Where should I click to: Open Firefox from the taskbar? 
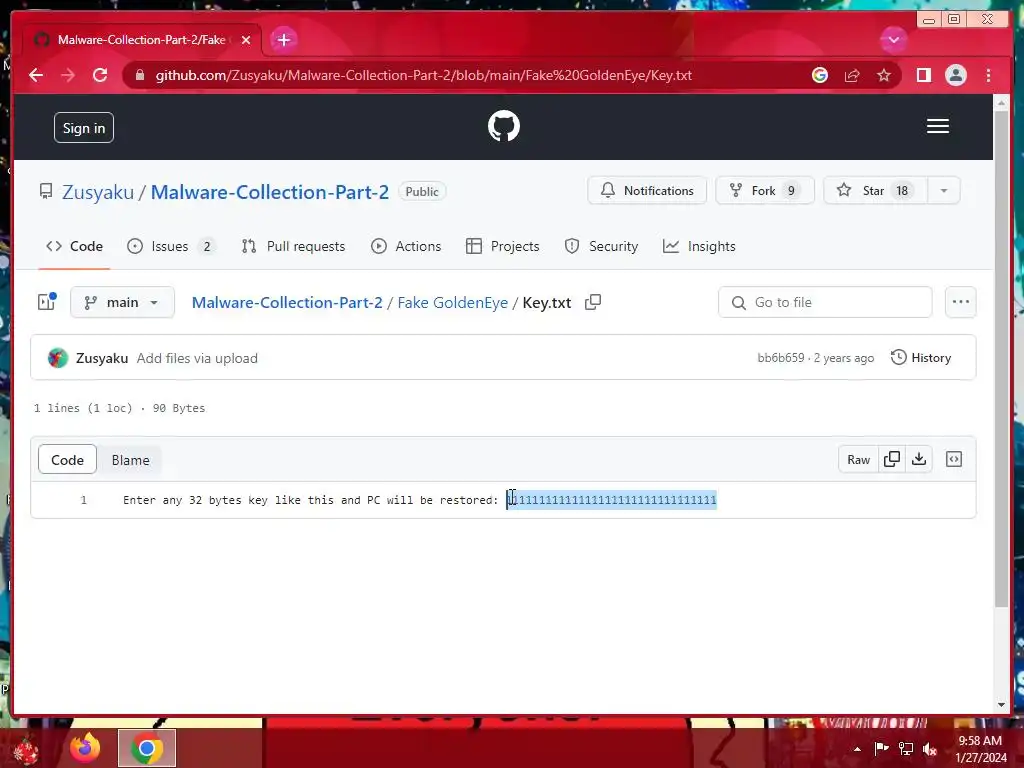86,748
